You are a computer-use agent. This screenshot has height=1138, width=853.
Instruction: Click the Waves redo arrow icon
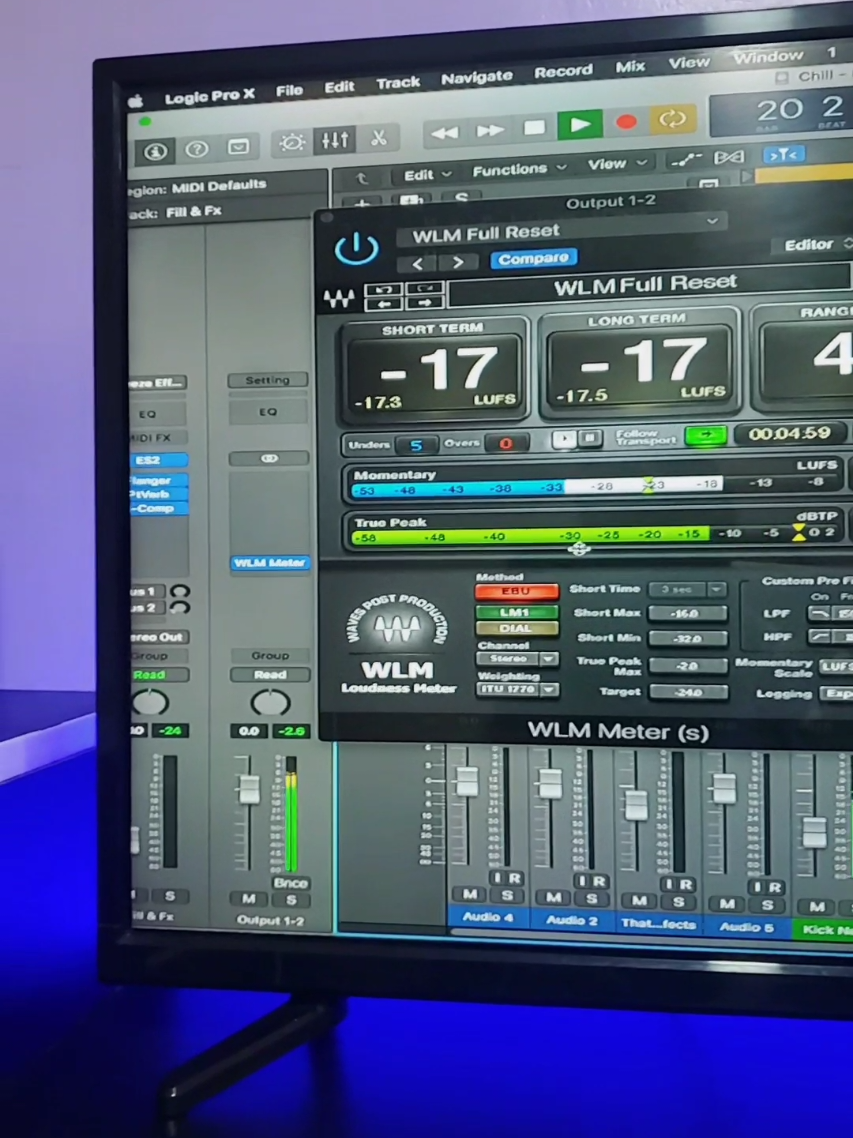pos(425,289)
